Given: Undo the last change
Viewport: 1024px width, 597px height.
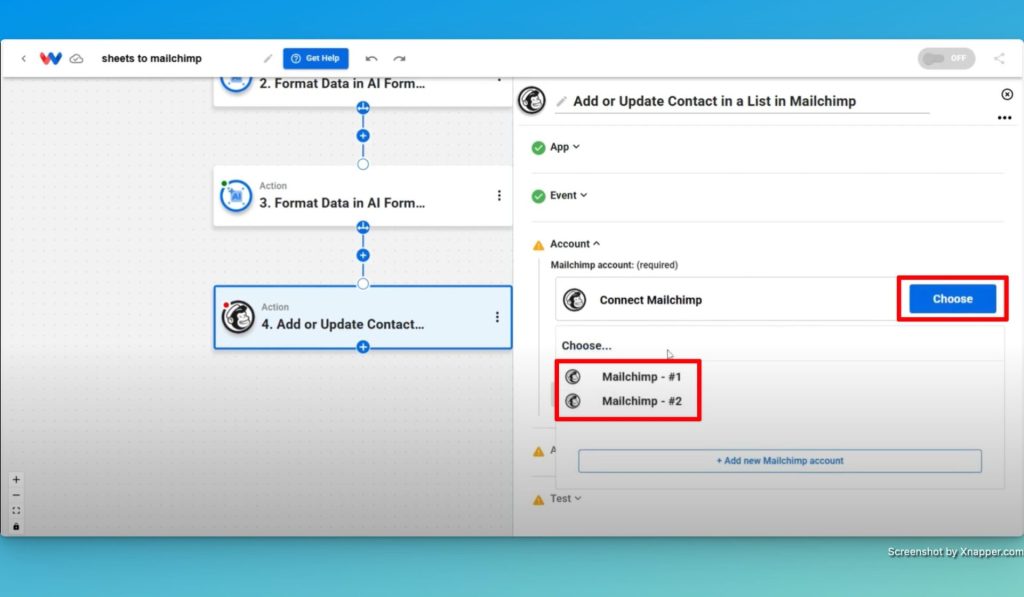Looking at the screenshot, I should click(371, 58).
